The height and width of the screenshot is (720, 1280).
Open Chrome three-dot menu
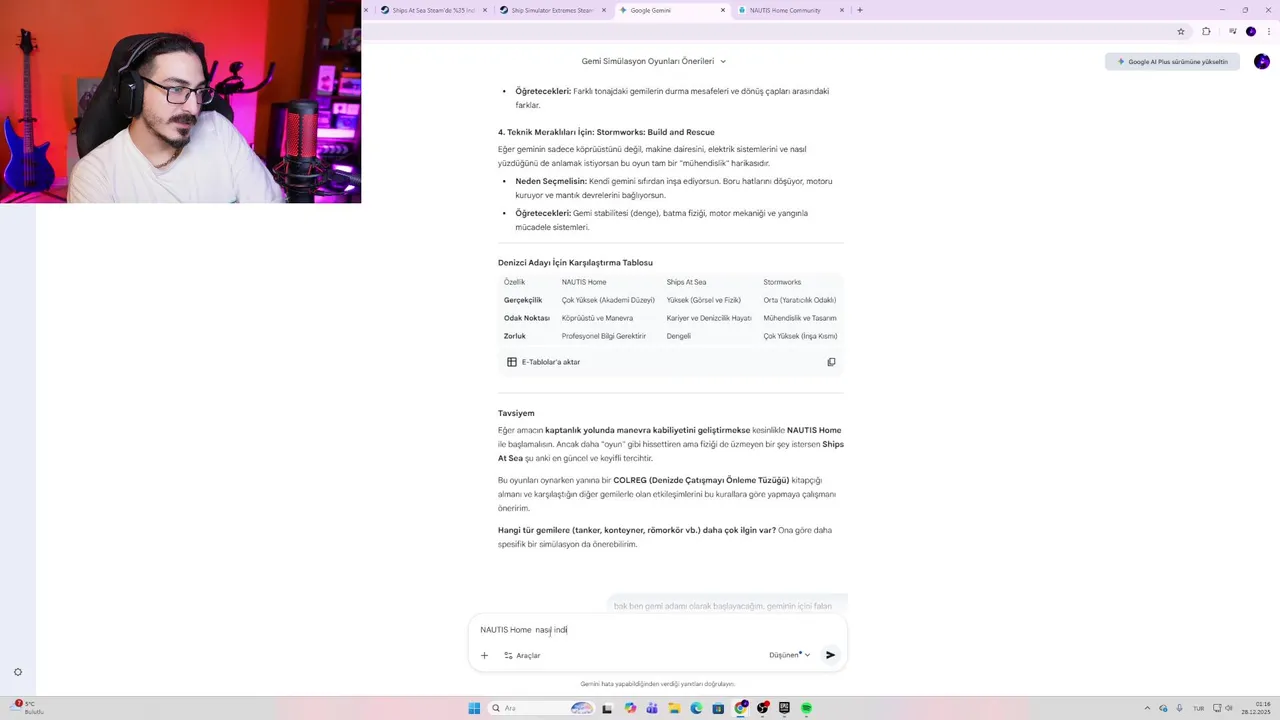click(x=1267, y=31)
